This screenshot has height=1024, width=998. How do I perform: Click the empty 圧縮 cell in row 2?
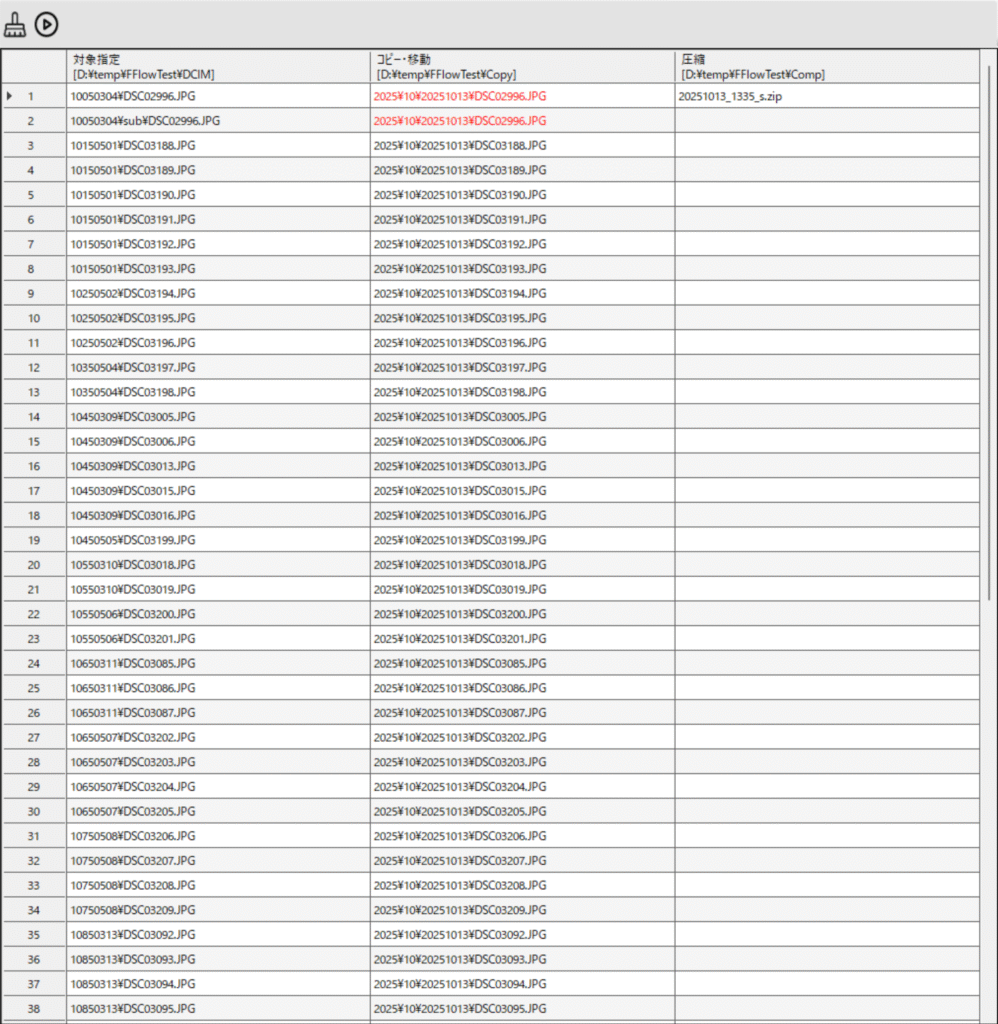click(x=826, y=121)
